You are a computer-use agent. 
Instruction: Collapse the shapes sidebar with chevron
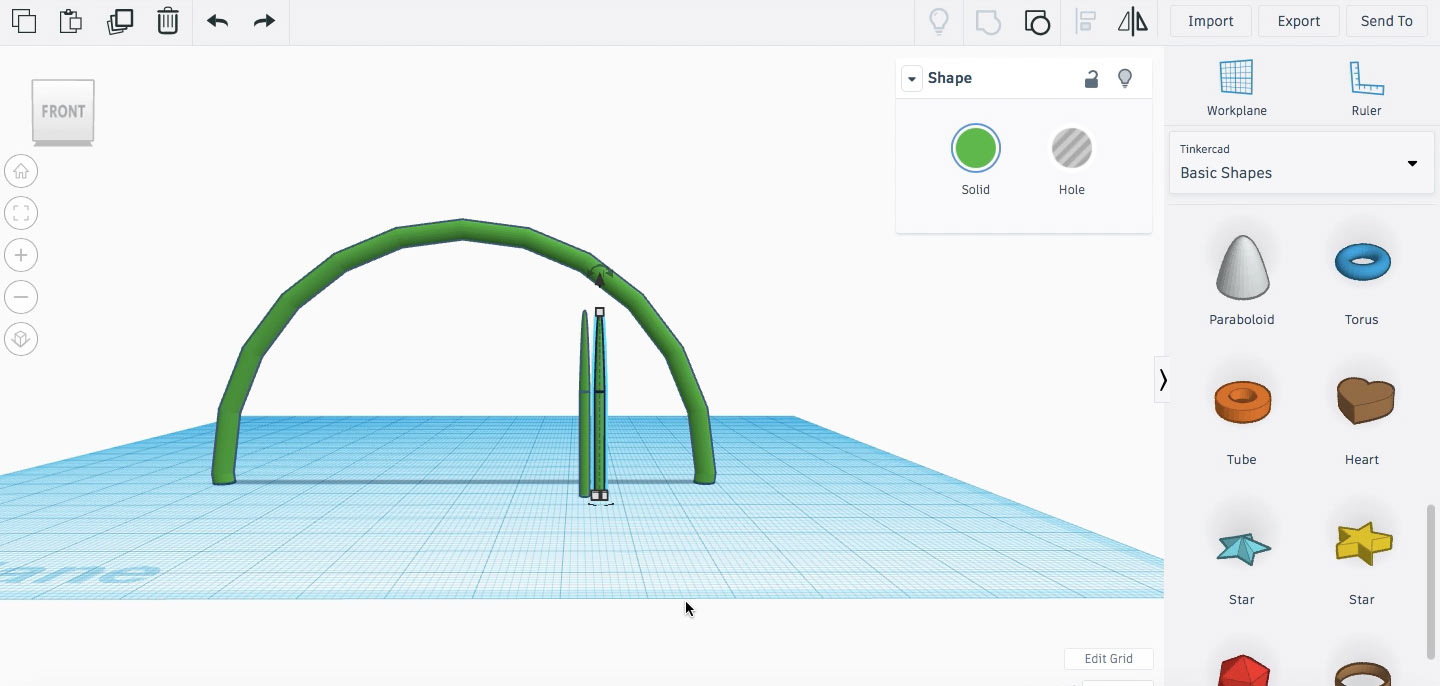(1162, 380)
